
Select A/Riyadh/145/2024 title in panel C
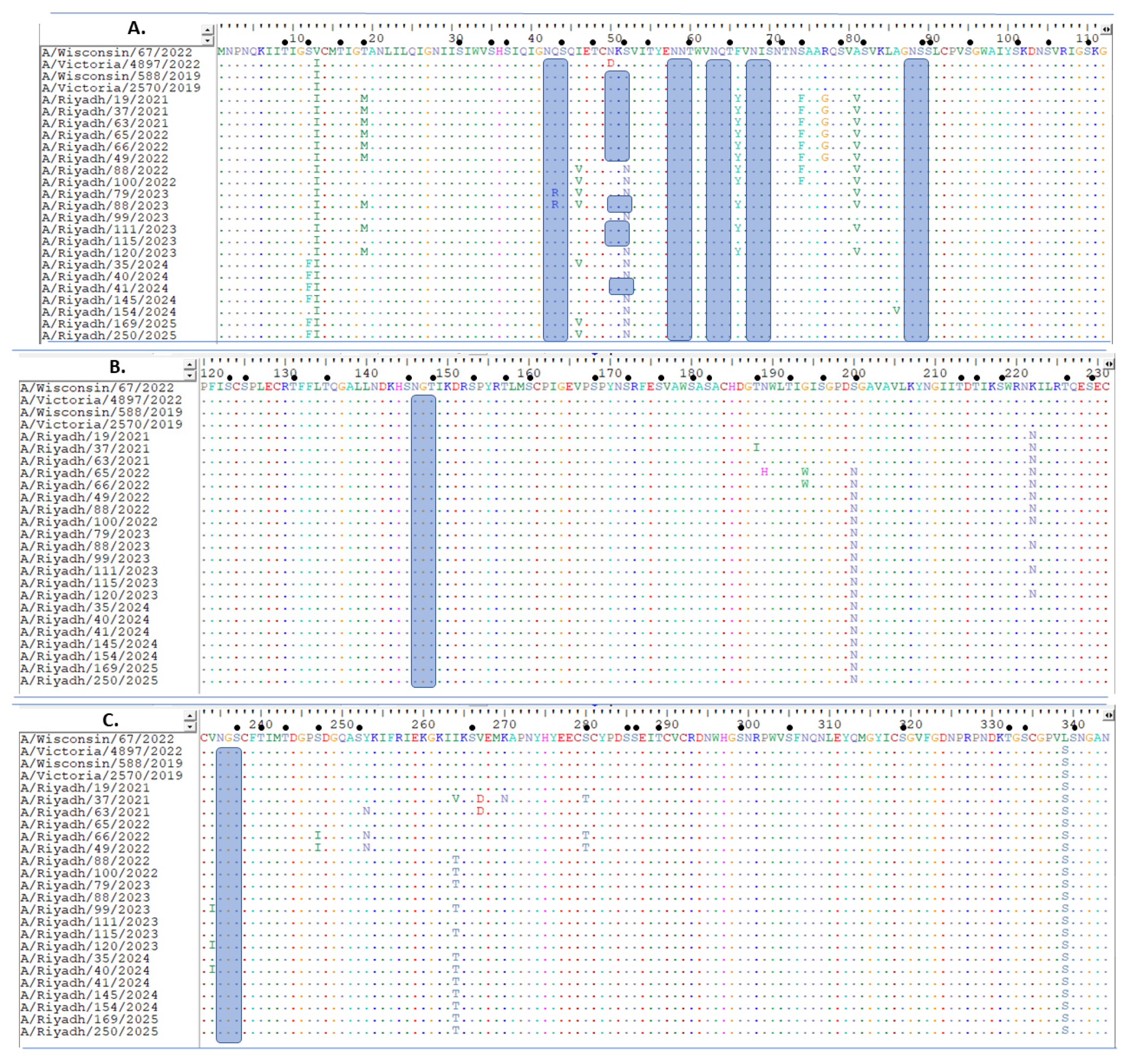[89, 995]
